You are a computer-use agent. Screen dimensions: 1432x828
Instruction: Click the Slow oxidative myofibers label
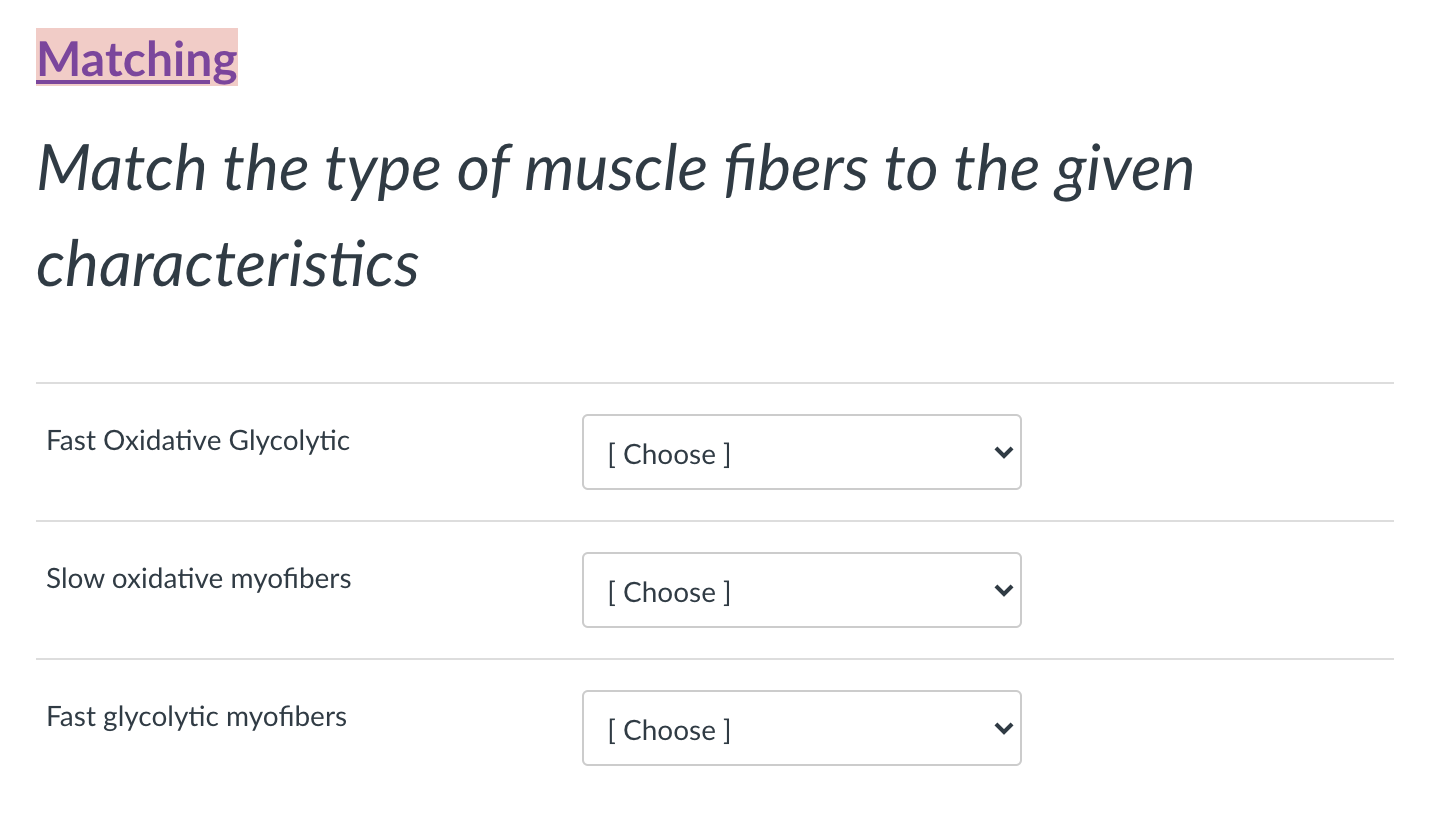point(198,579)
